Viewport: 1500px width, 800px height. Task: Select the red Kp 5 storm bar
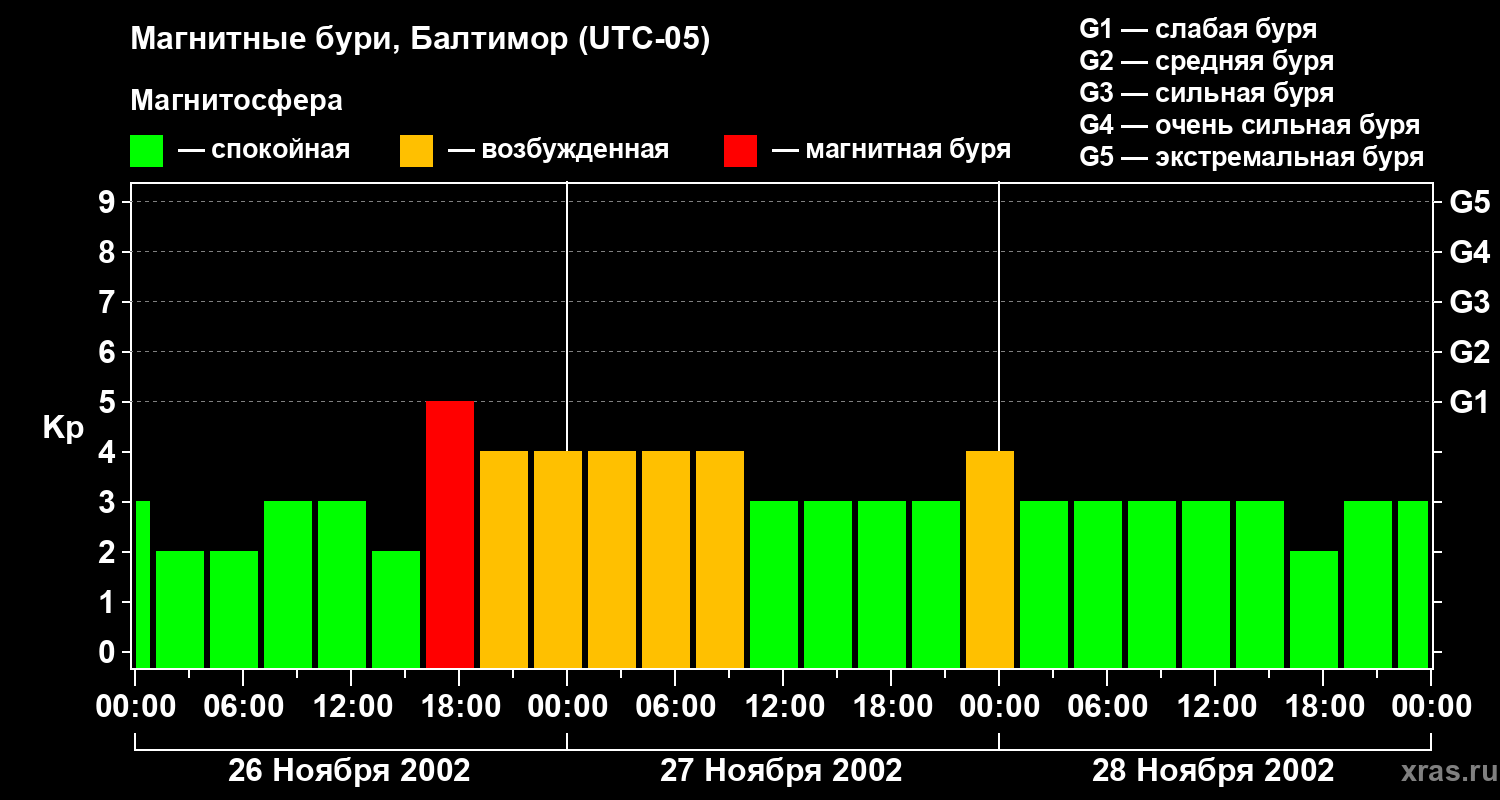(x=450, y=534)
